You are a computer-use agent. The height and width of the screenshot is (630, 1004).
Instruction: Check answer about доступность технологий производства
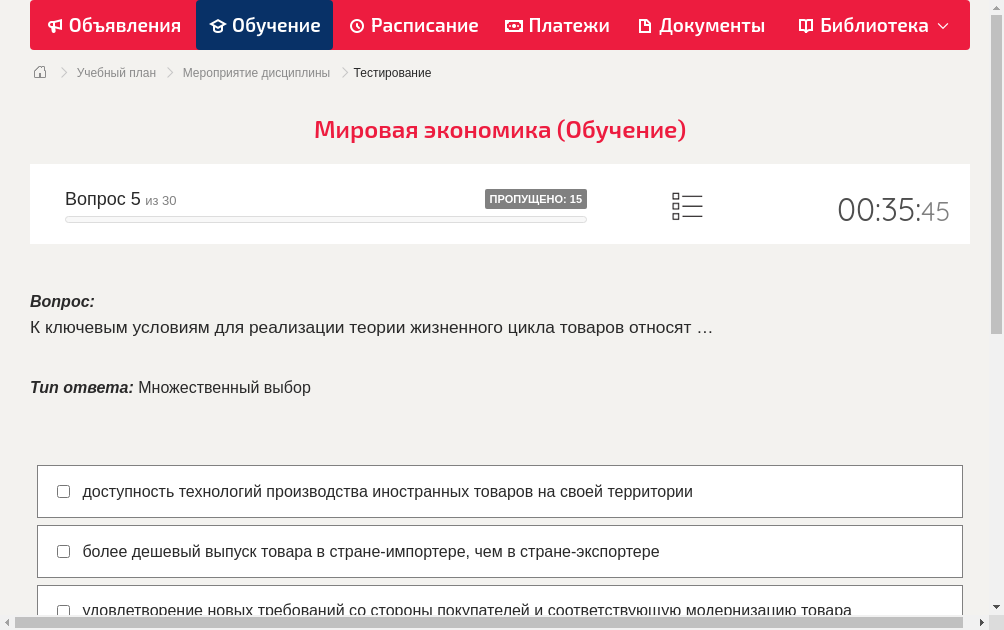point(63,490)
